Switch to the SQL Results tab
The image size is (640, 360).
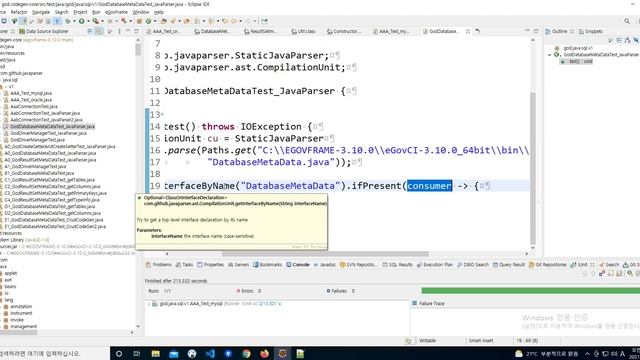tap(398, 265)
